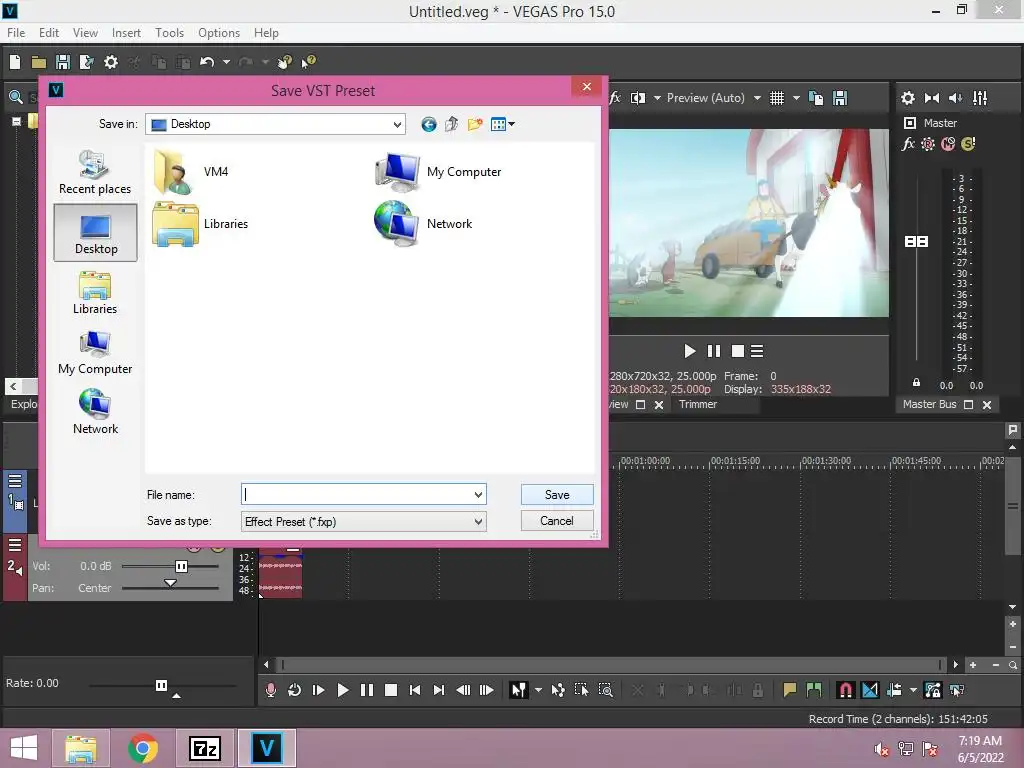Click Save button in Save VST Preset
This screenshot has width=1024, height=768.
557,495
